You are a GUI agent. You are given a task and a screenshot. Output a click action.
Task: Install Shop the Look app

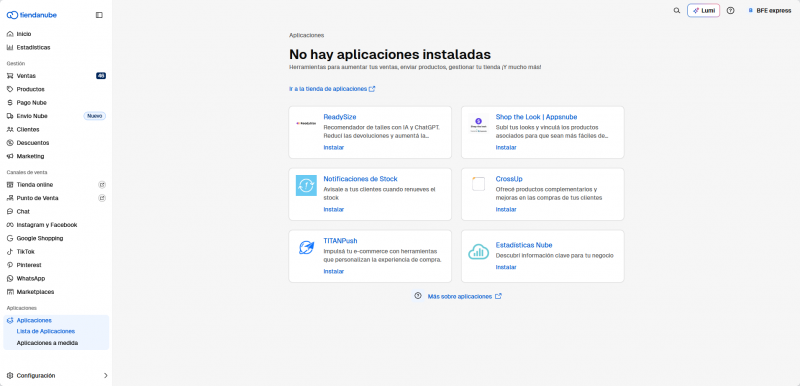click(506, 147)
